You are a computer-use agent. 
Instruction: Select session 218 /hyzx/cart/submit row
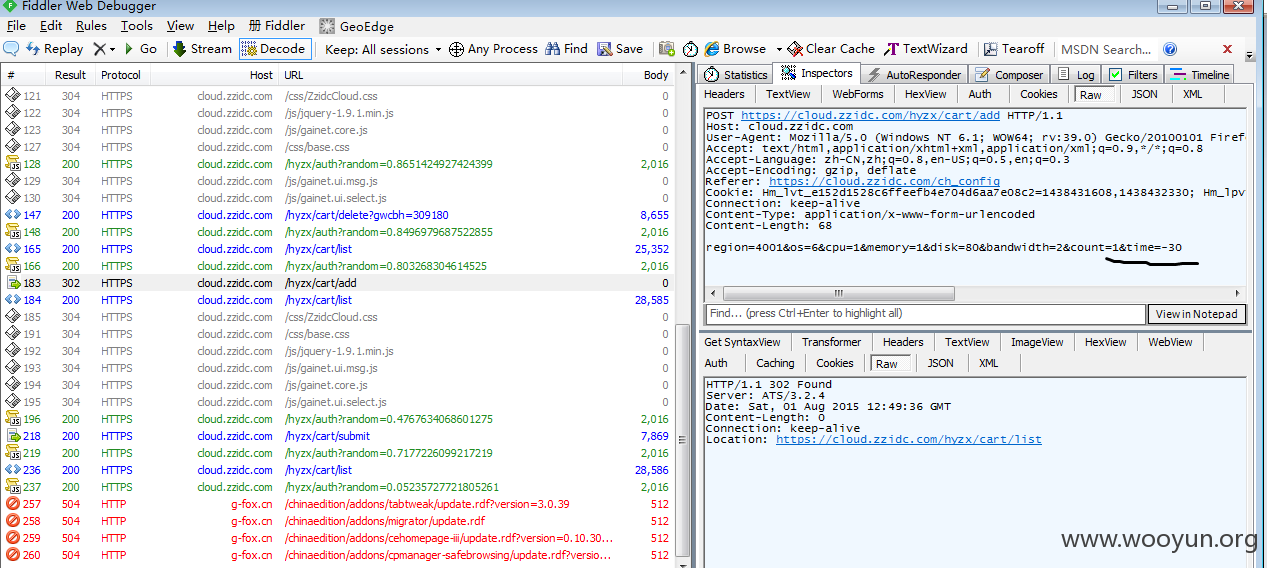337,436
